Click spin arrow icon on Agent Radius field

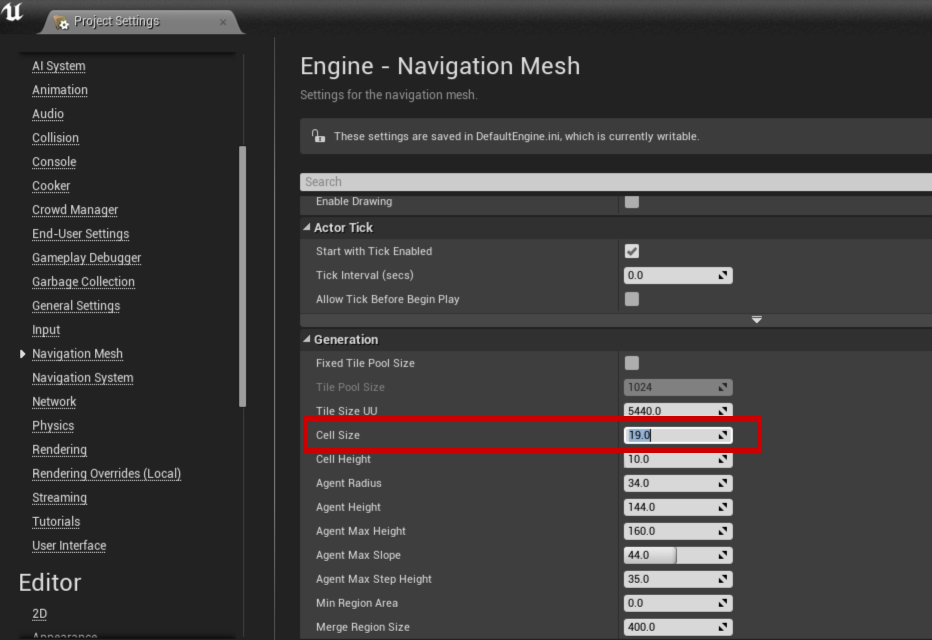723,483
